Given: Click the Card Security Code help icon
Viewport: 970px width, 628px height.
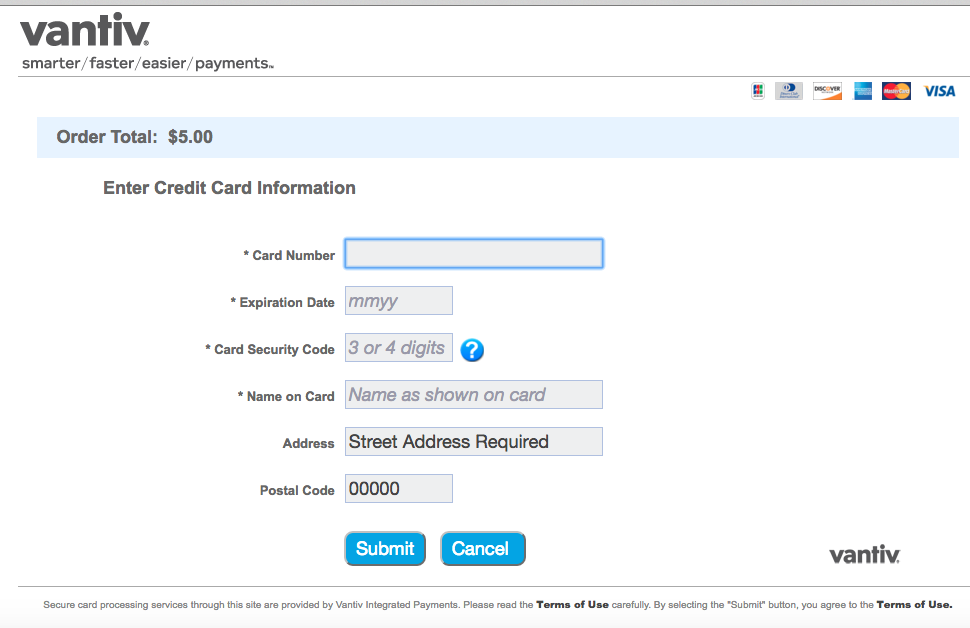Looking at the screenshot, I should (x=472, y=350).
